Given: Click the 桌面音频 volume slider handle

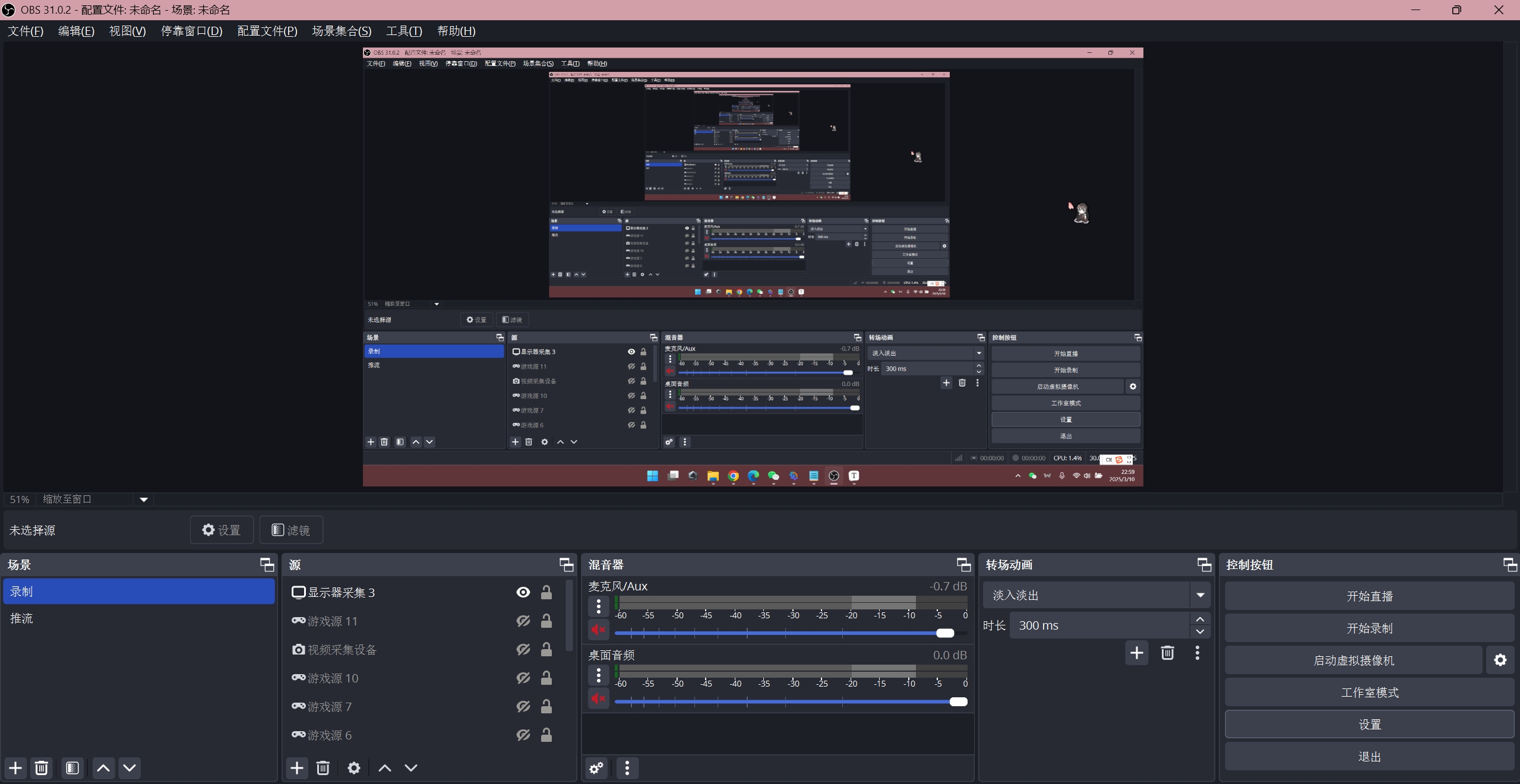Looking at the screenshot, I should coord(957,701).
